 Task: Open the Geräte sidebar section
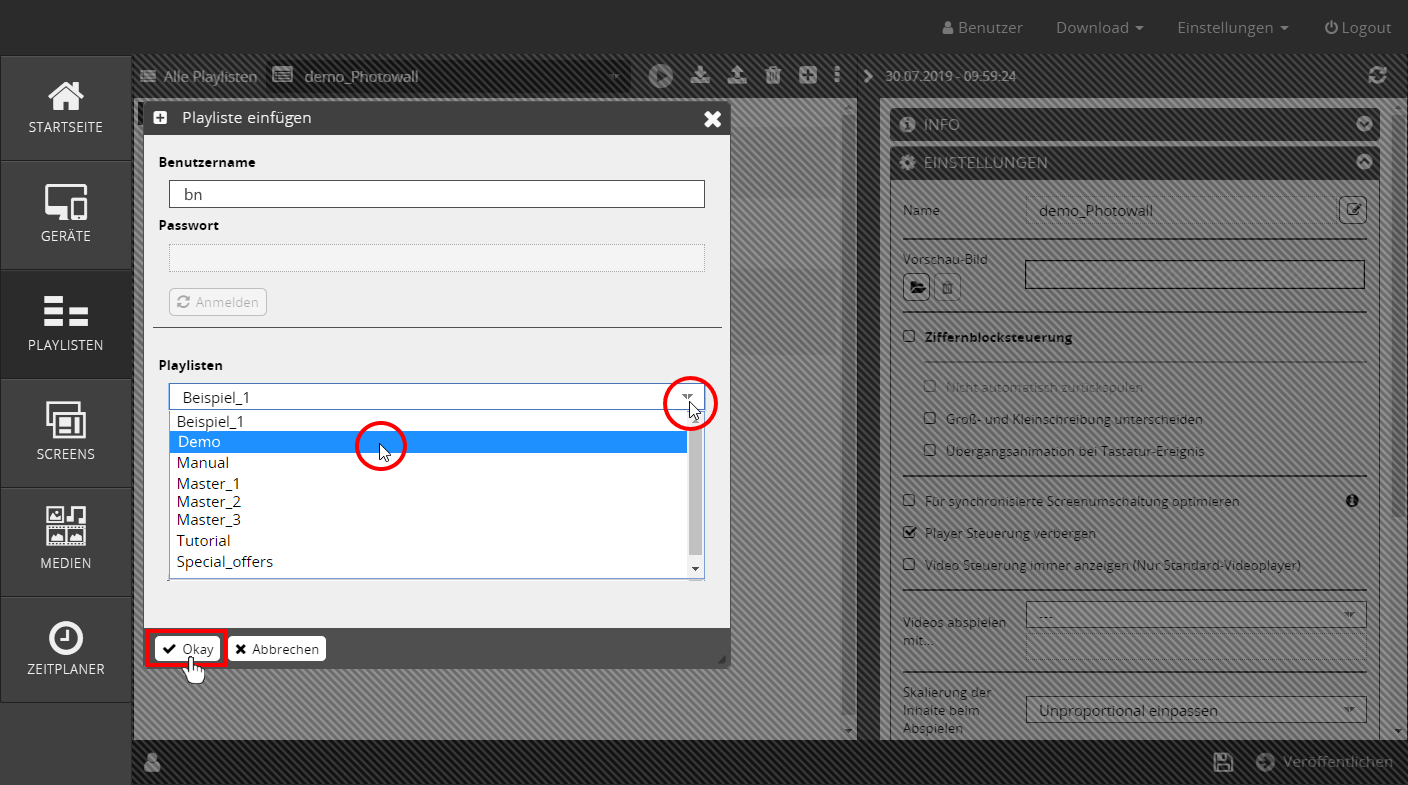coord(66,215)
